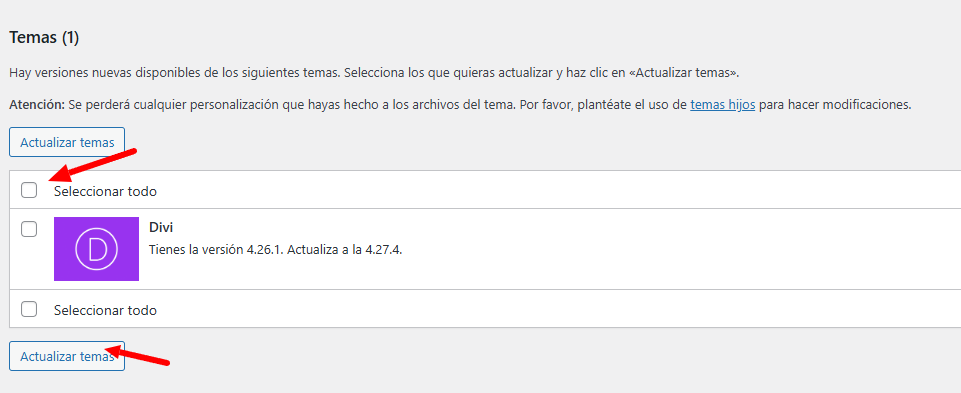
Task: Click the Temas (1) section heading
Action: [x=44, y=38]
